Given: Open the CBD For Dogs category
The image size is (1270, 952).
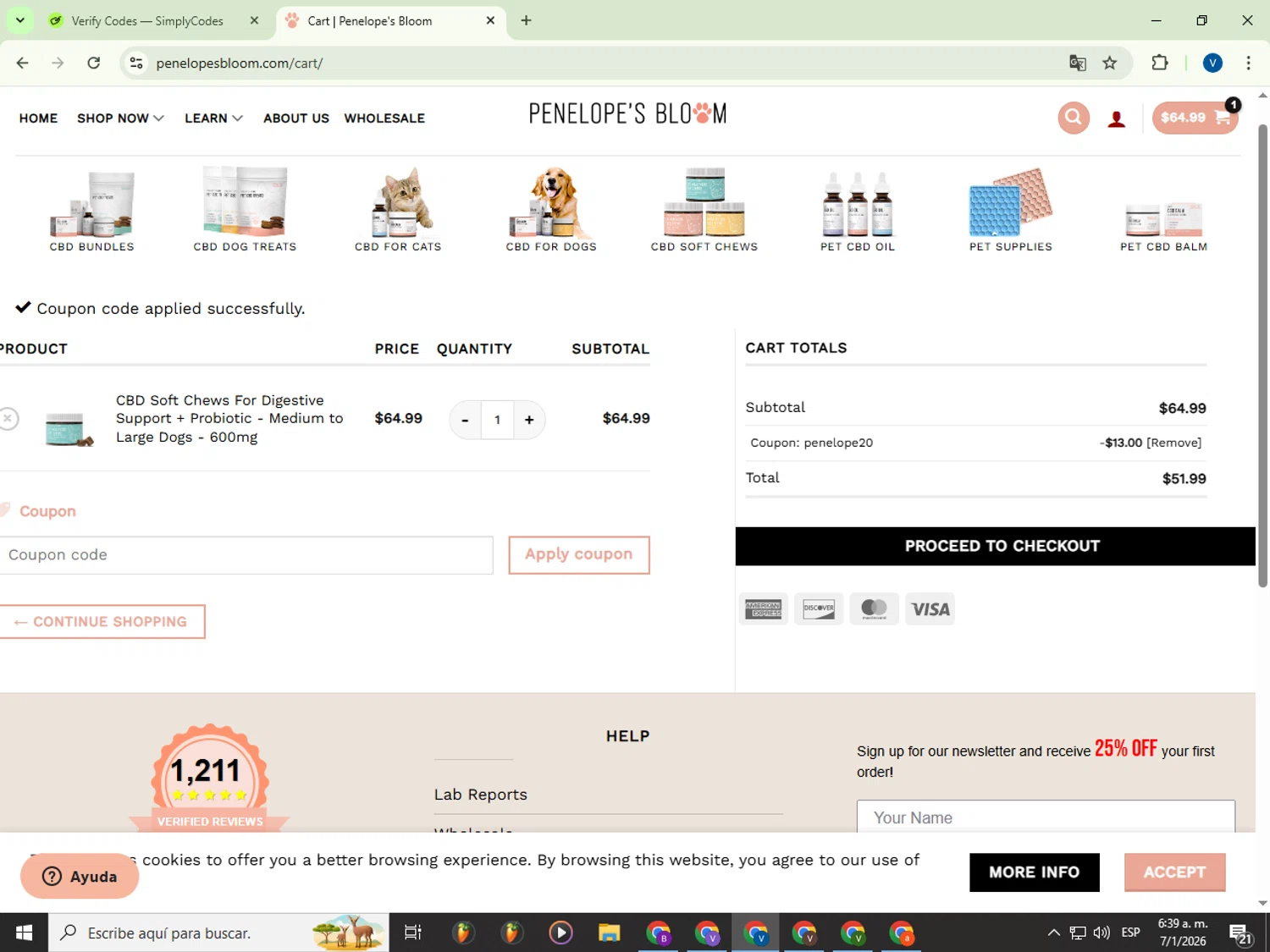Looking at the screenshot, I should [551, 210].
